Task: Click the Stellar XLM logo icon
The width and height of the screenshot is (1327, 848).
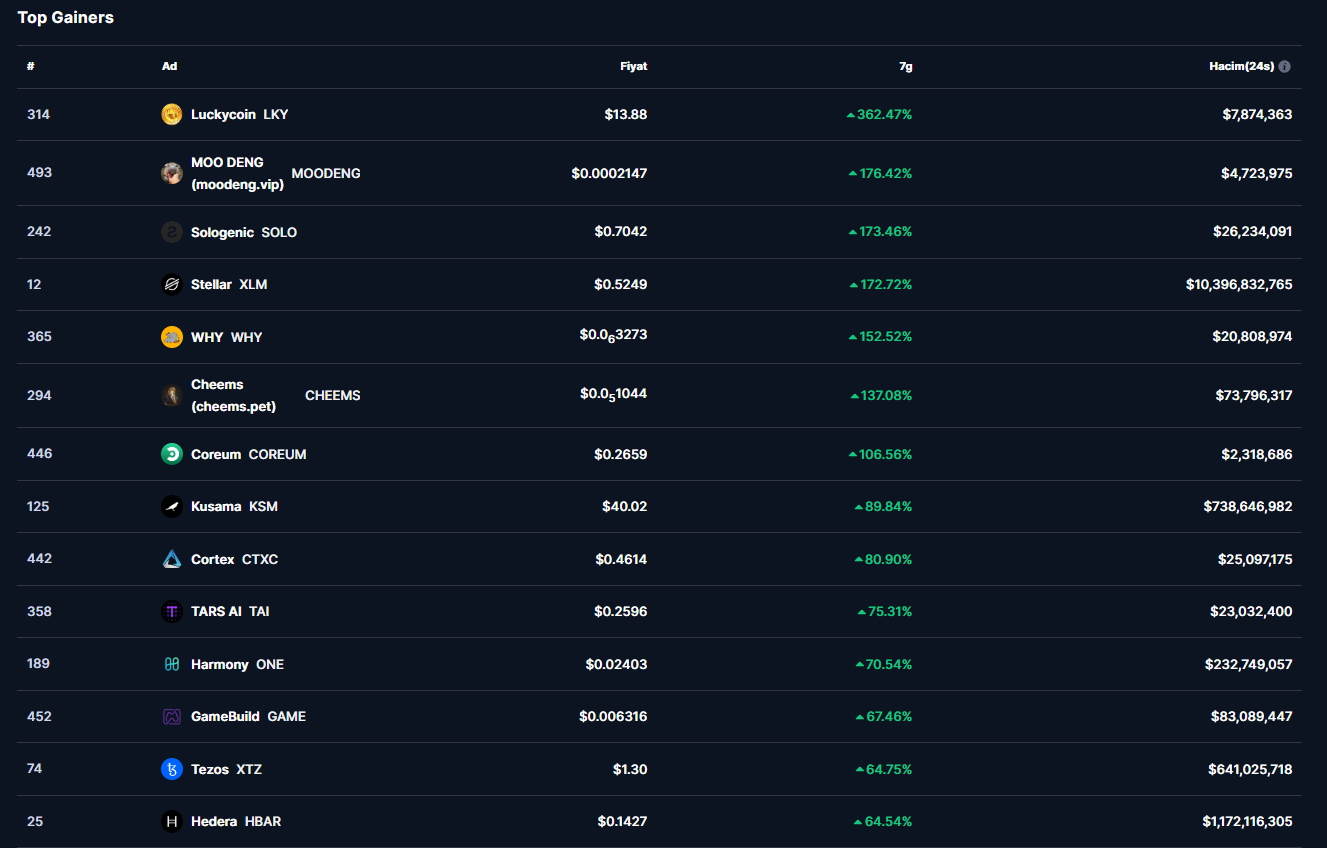Action: click(x=172, y=285)
